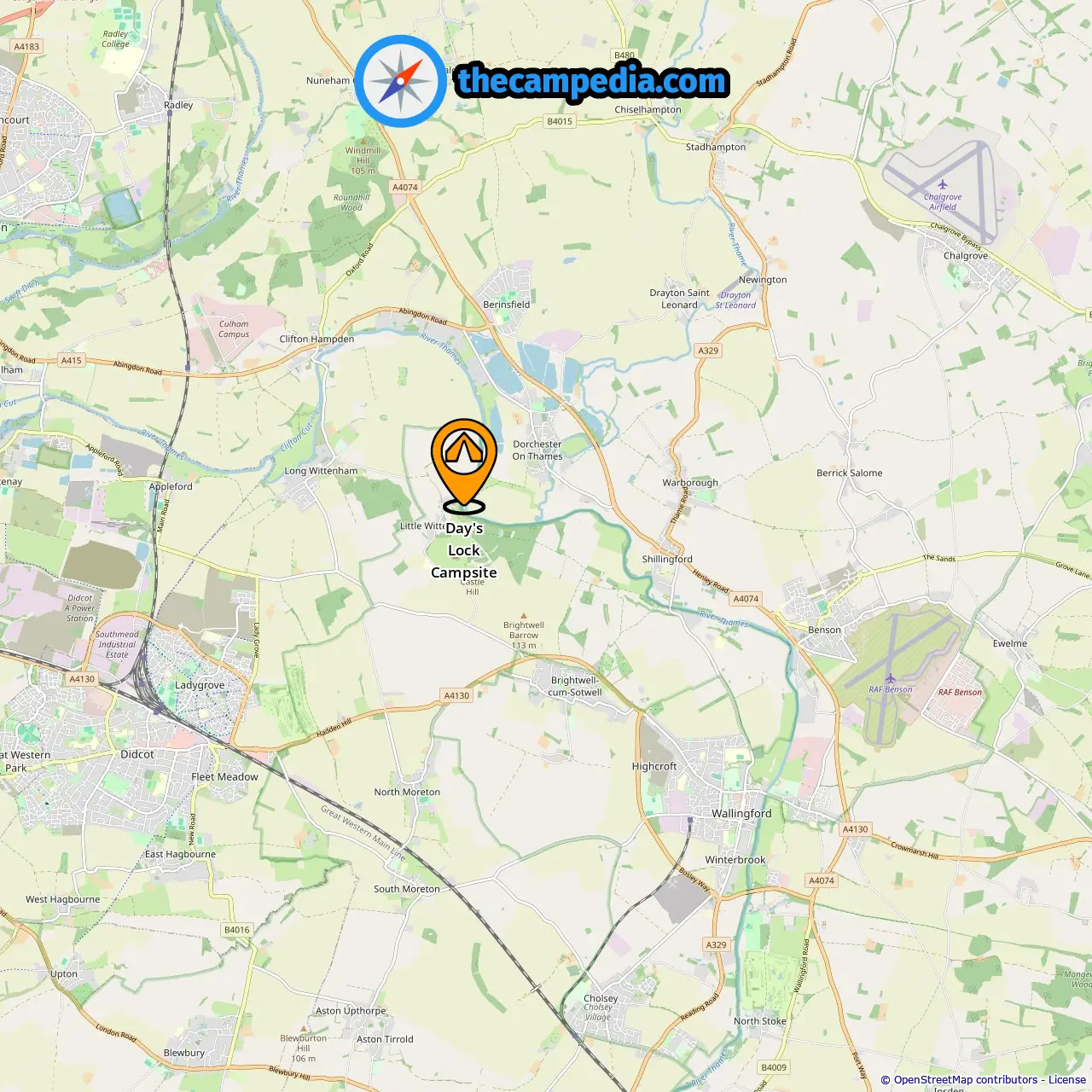
Task: Click the Windmill Hill peak marker
Action: pyautogui.click(x=363, y=140)
